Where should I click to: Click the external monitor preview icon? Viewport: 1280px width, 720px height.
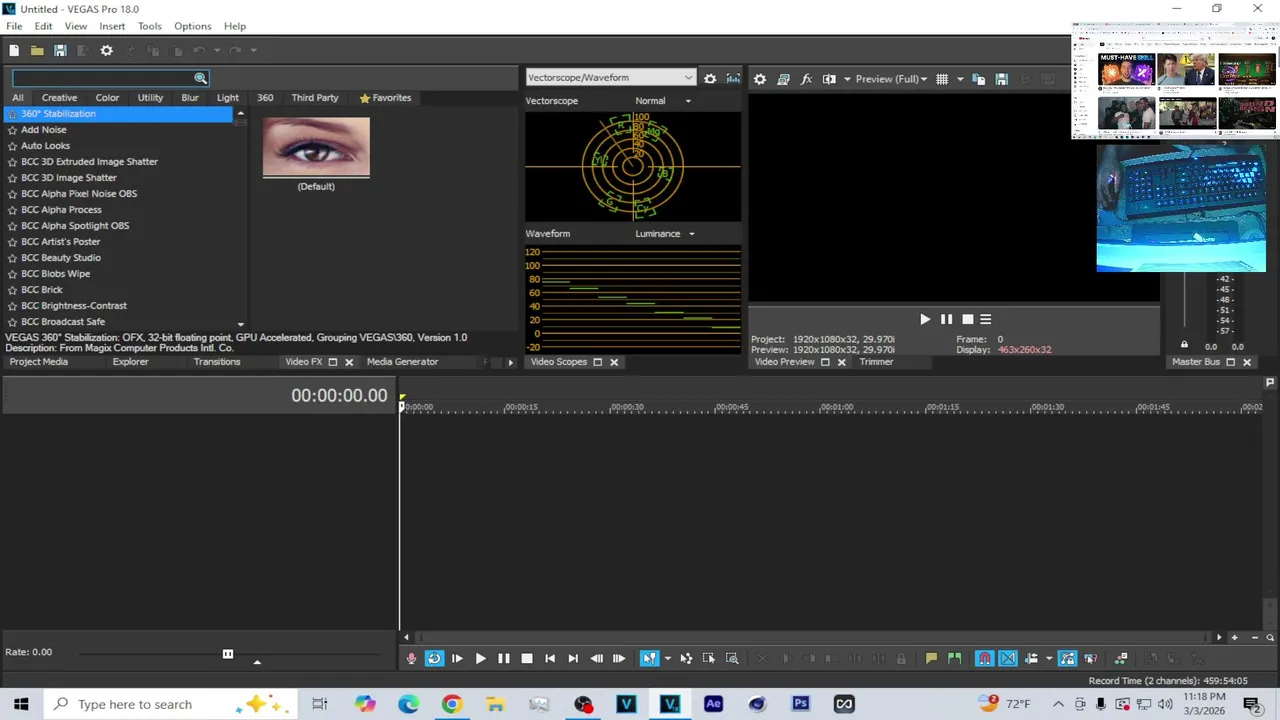click(783, 79)
